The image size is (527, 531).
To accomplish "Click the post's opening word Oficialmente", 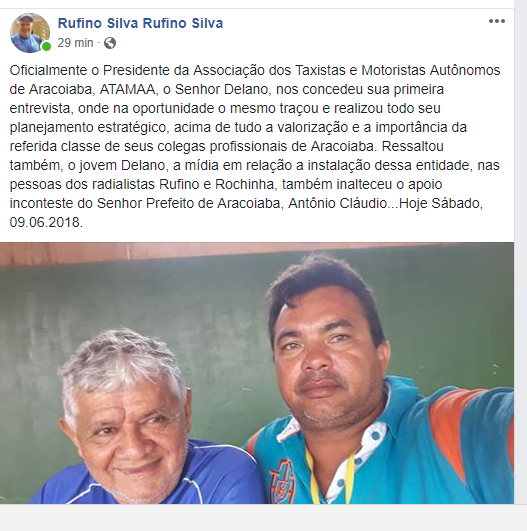I will point(48,70).
